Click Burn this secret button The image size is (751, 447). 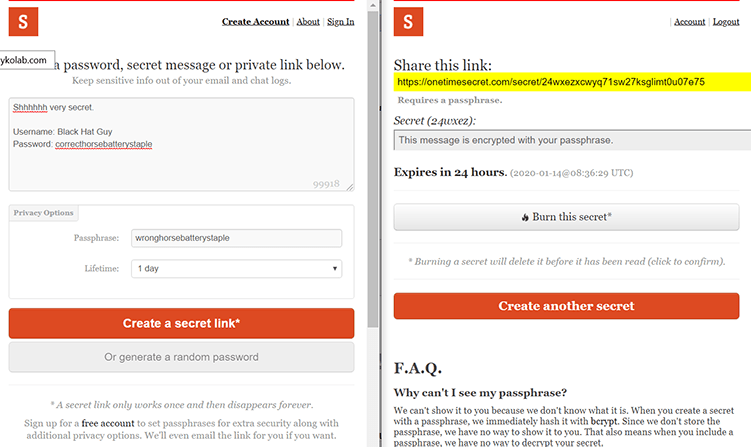click(x=566, y=217)
